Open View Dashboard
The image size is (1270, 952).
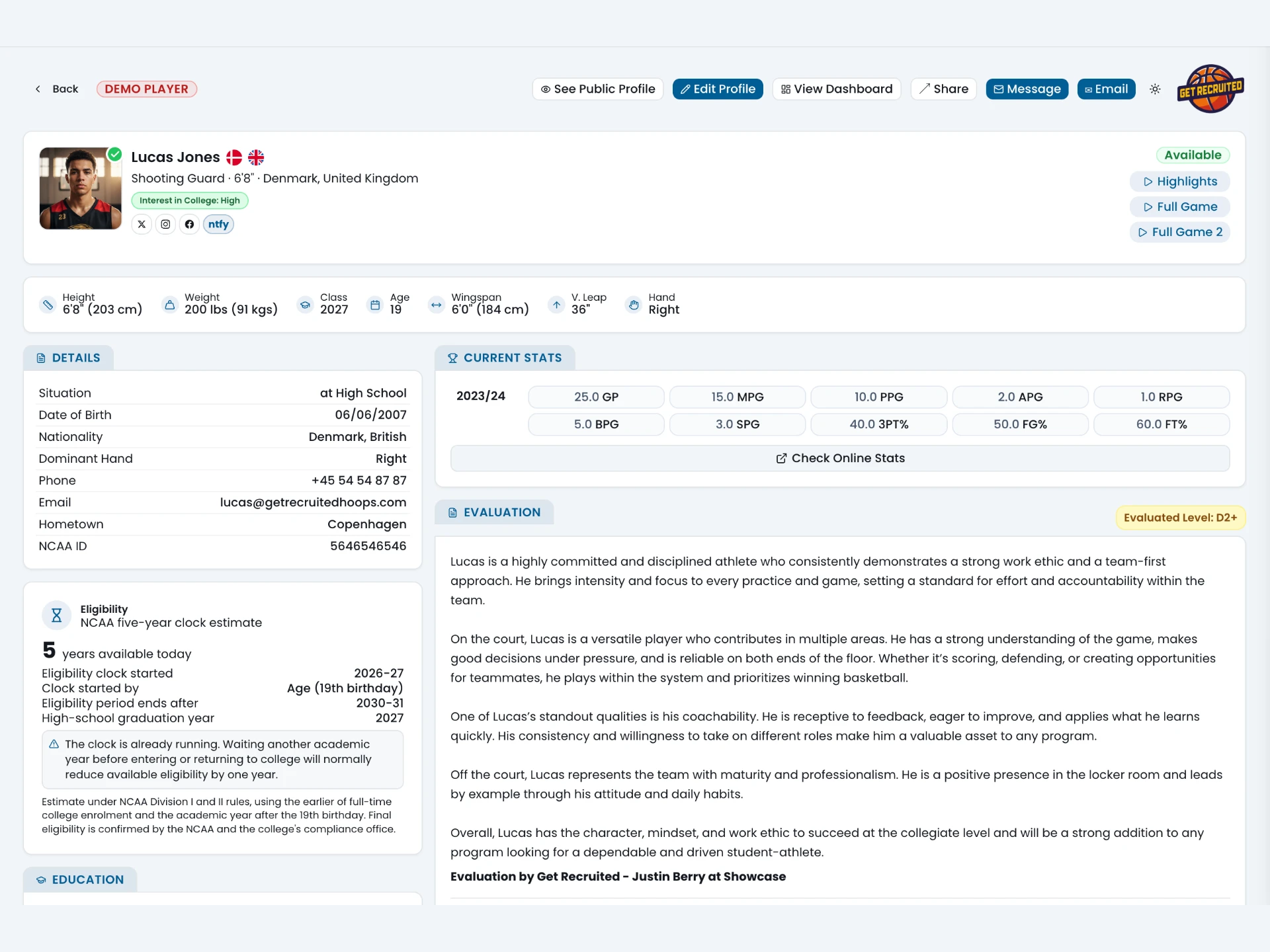837,89
